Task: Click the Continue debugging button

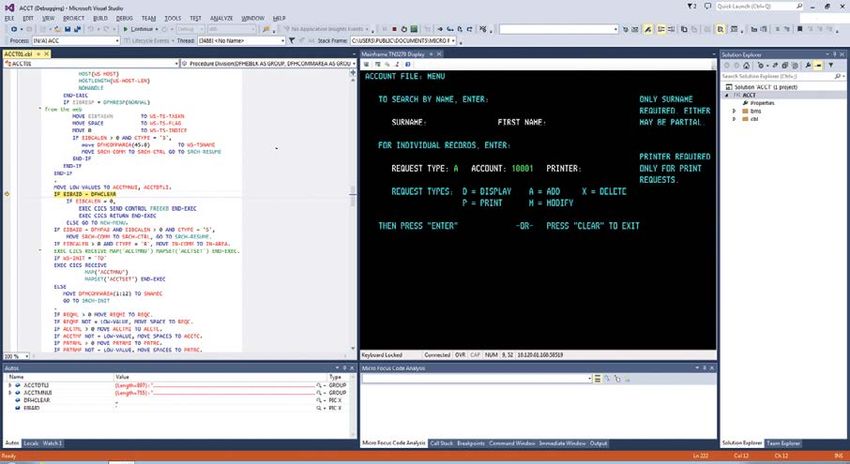Action: pos(139,29)
